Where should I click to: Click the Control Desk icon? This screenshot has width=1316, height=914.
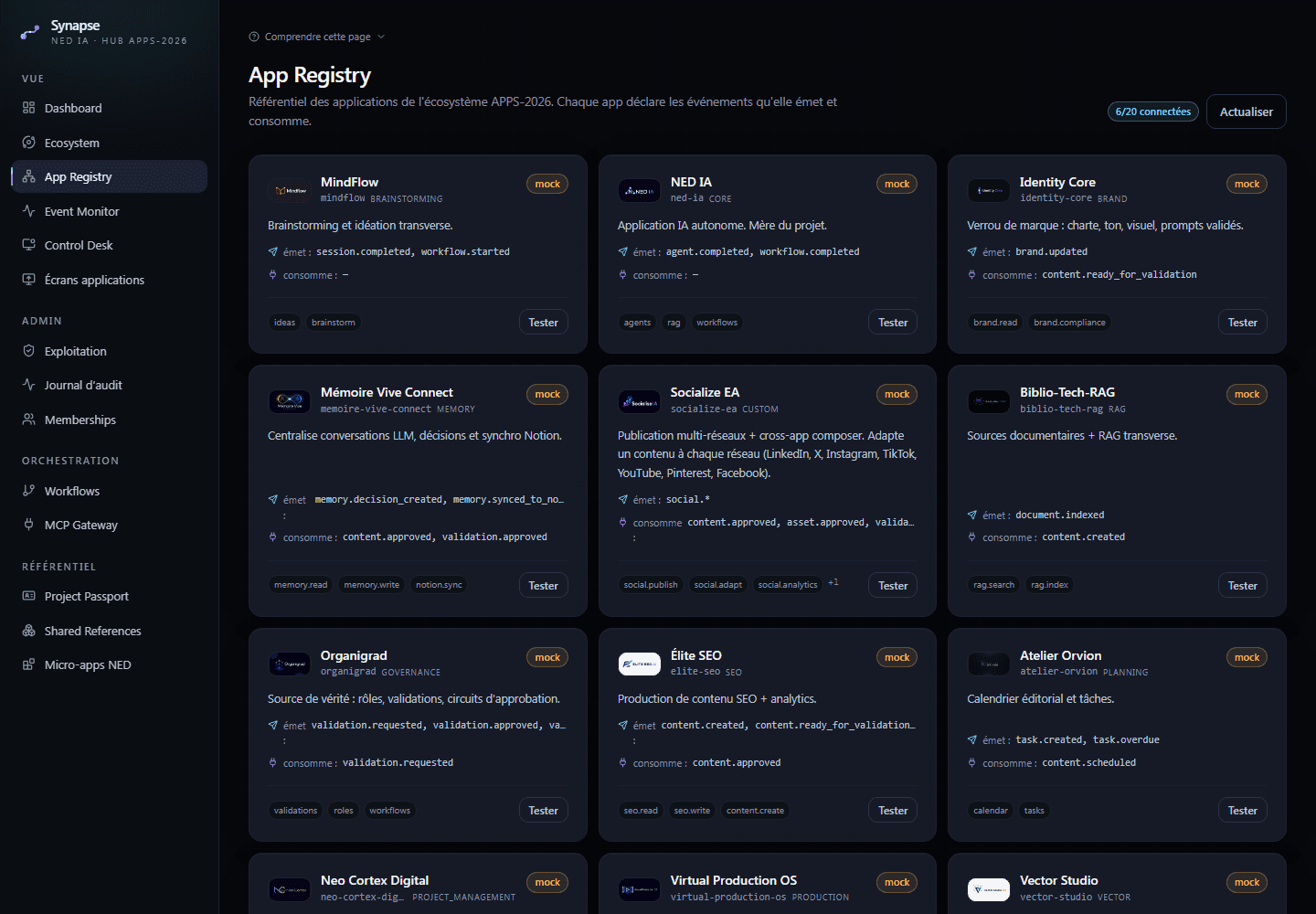click(x=28, y=245)
